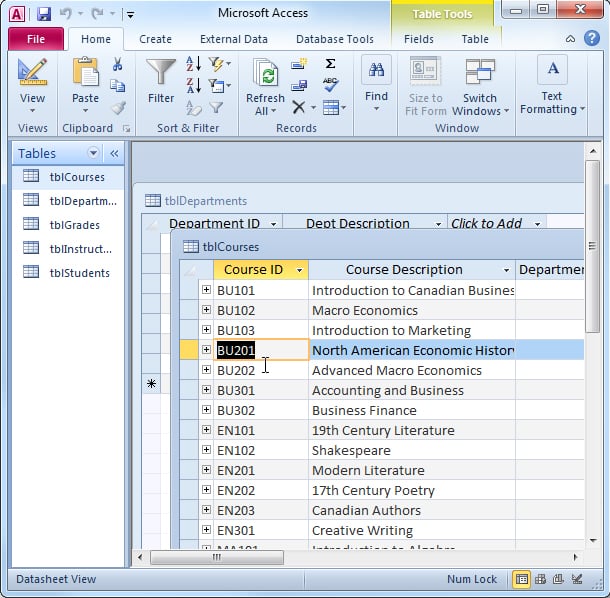Click the Filter funnel icon

tap(161, 72)
